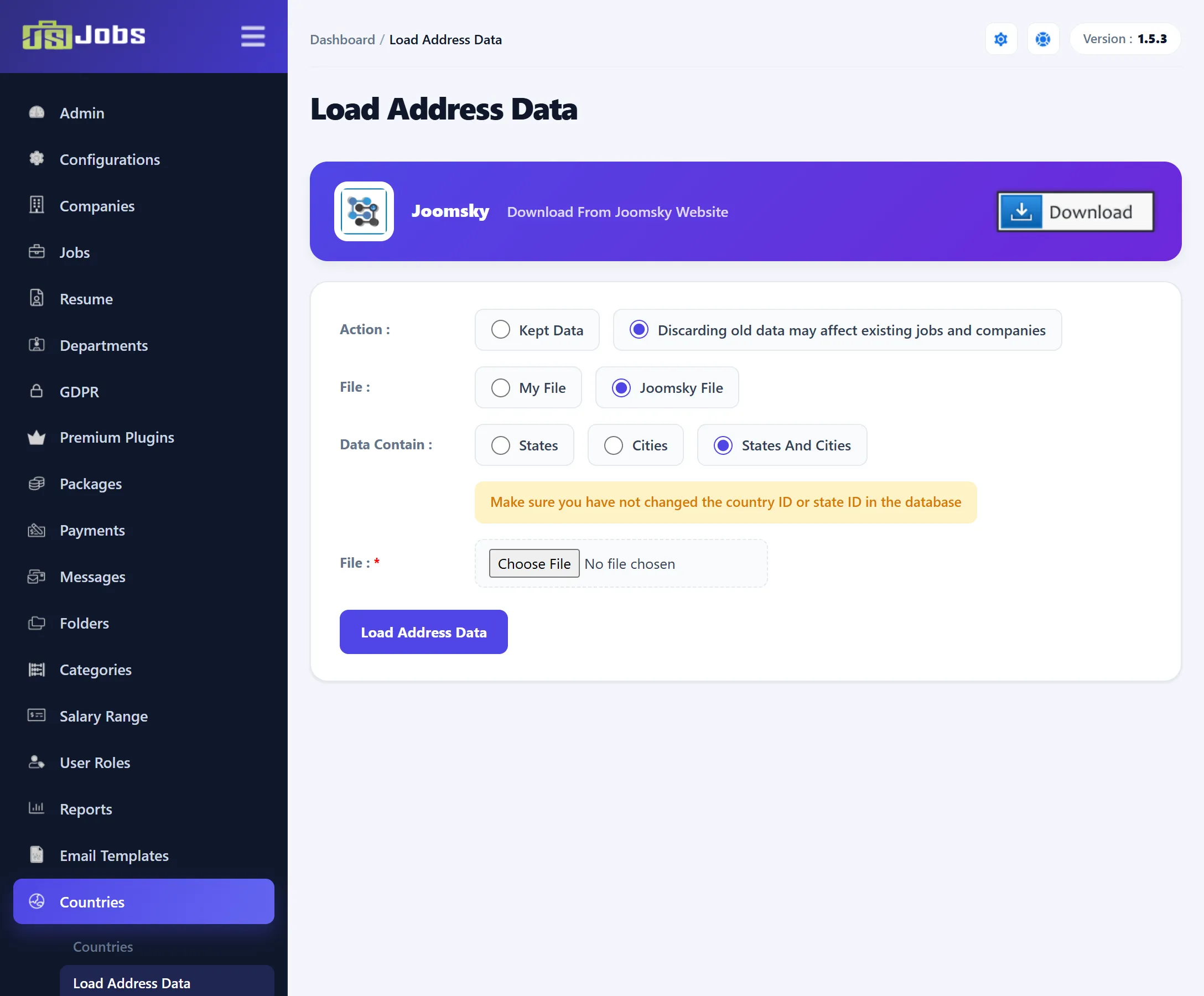Image resolution: width=1204 pixels, height=996 pixels.
Task: Click the Resume document icon
Action: point(37,298)
